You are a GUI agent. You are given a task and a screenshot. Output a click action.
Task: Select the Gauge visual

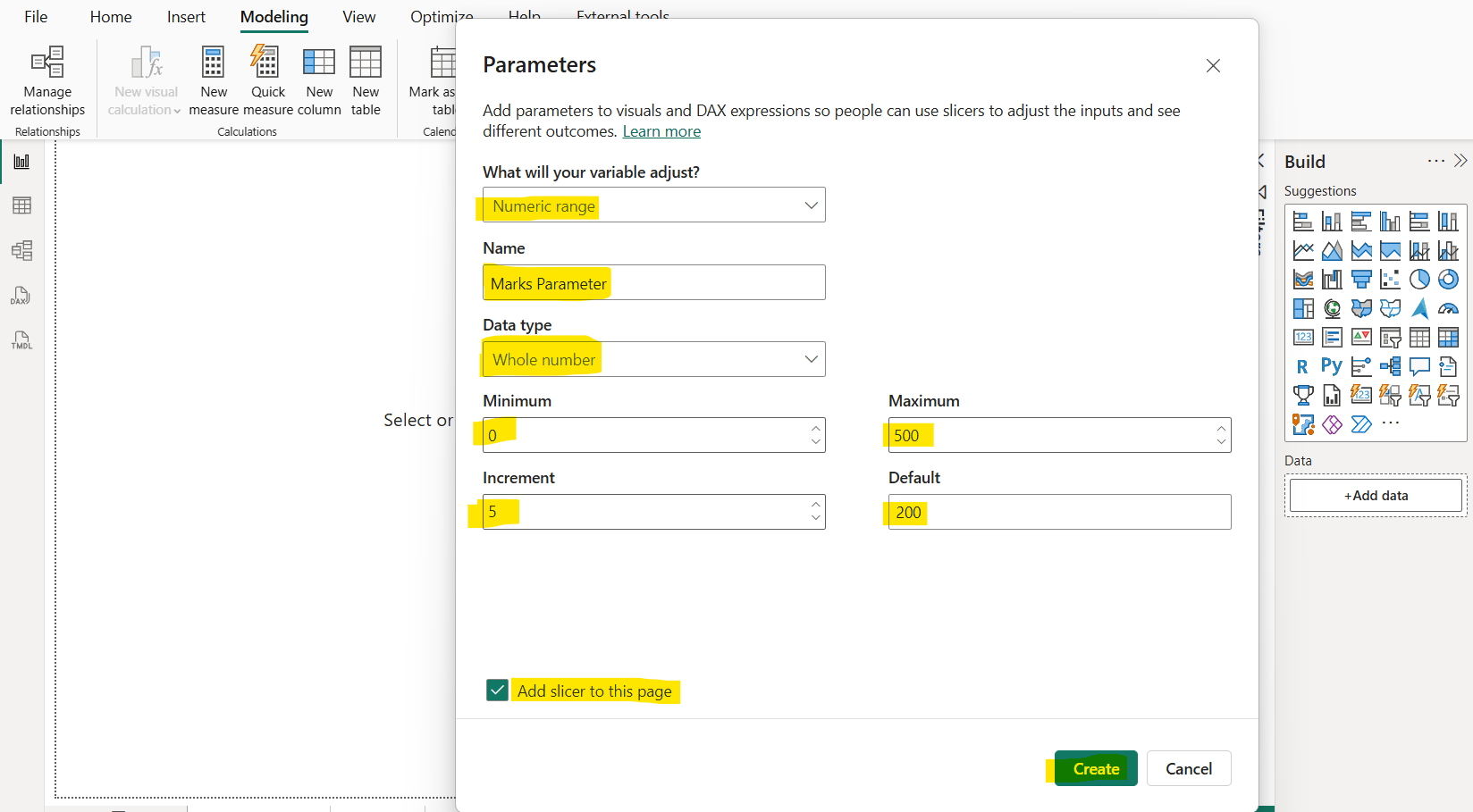(1448, 309)
